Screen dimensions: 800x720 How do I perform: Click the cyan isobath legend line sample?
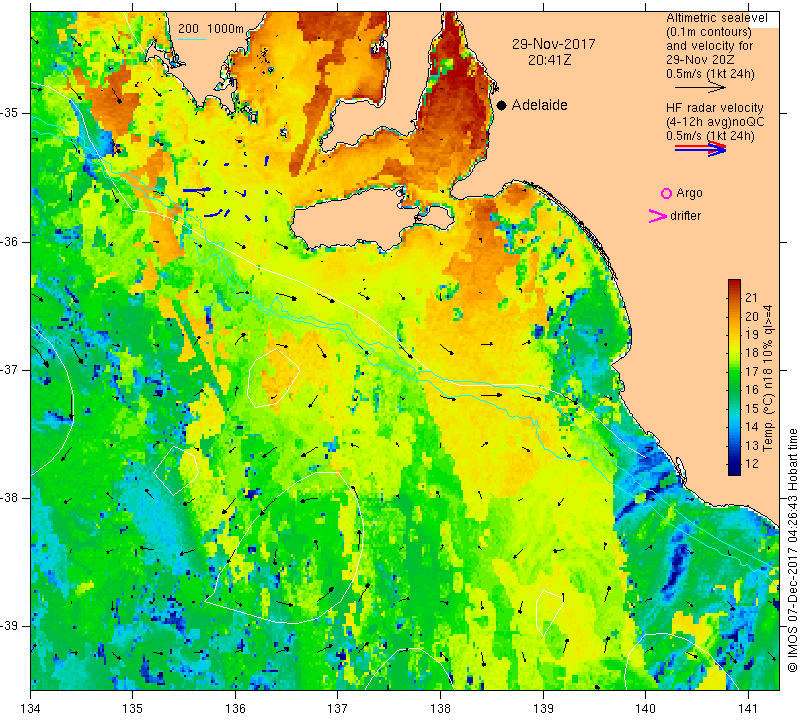click(x=192, y=39)
